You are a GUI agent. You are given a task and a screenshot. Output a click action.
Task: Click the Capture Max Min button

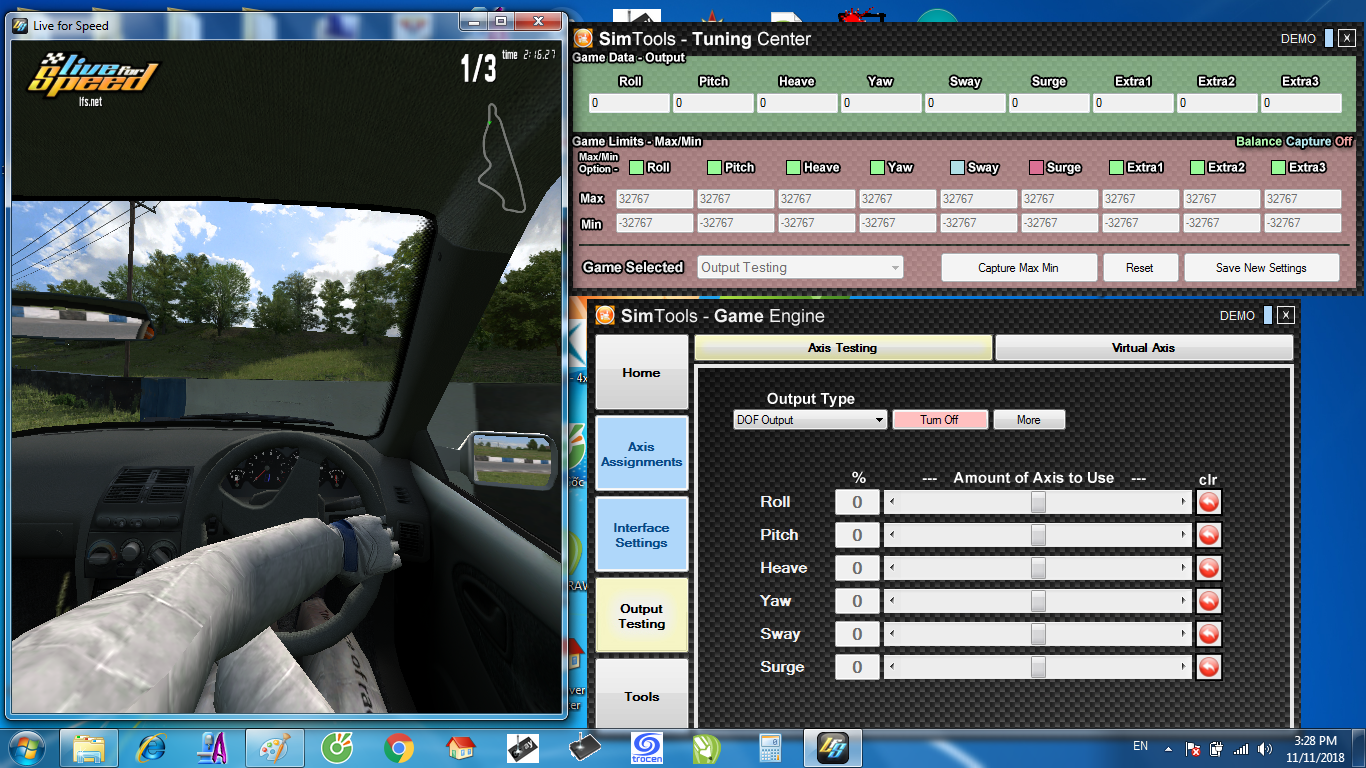[1018, 267]
